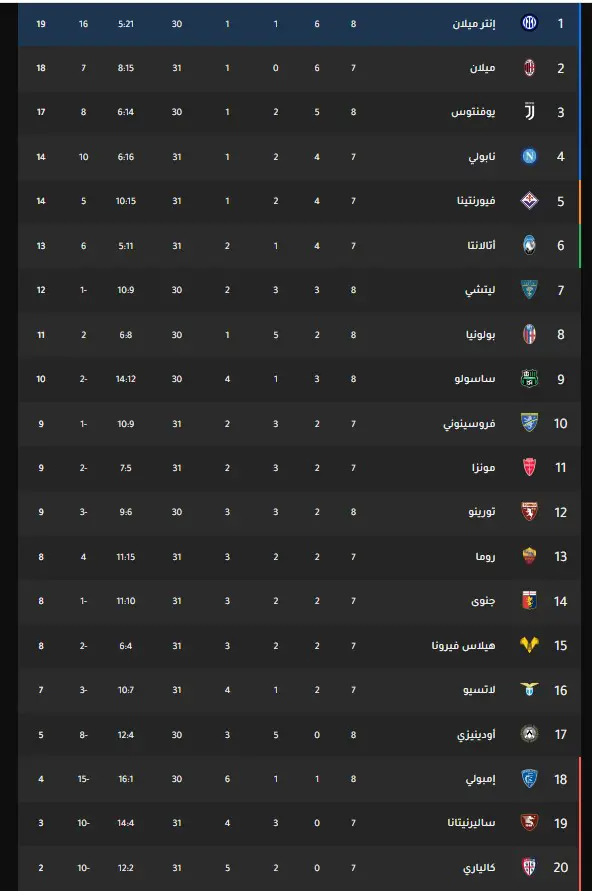Screen dimensions: 592x891
Task: Click the أودينيزي team name
Action: 476,735
